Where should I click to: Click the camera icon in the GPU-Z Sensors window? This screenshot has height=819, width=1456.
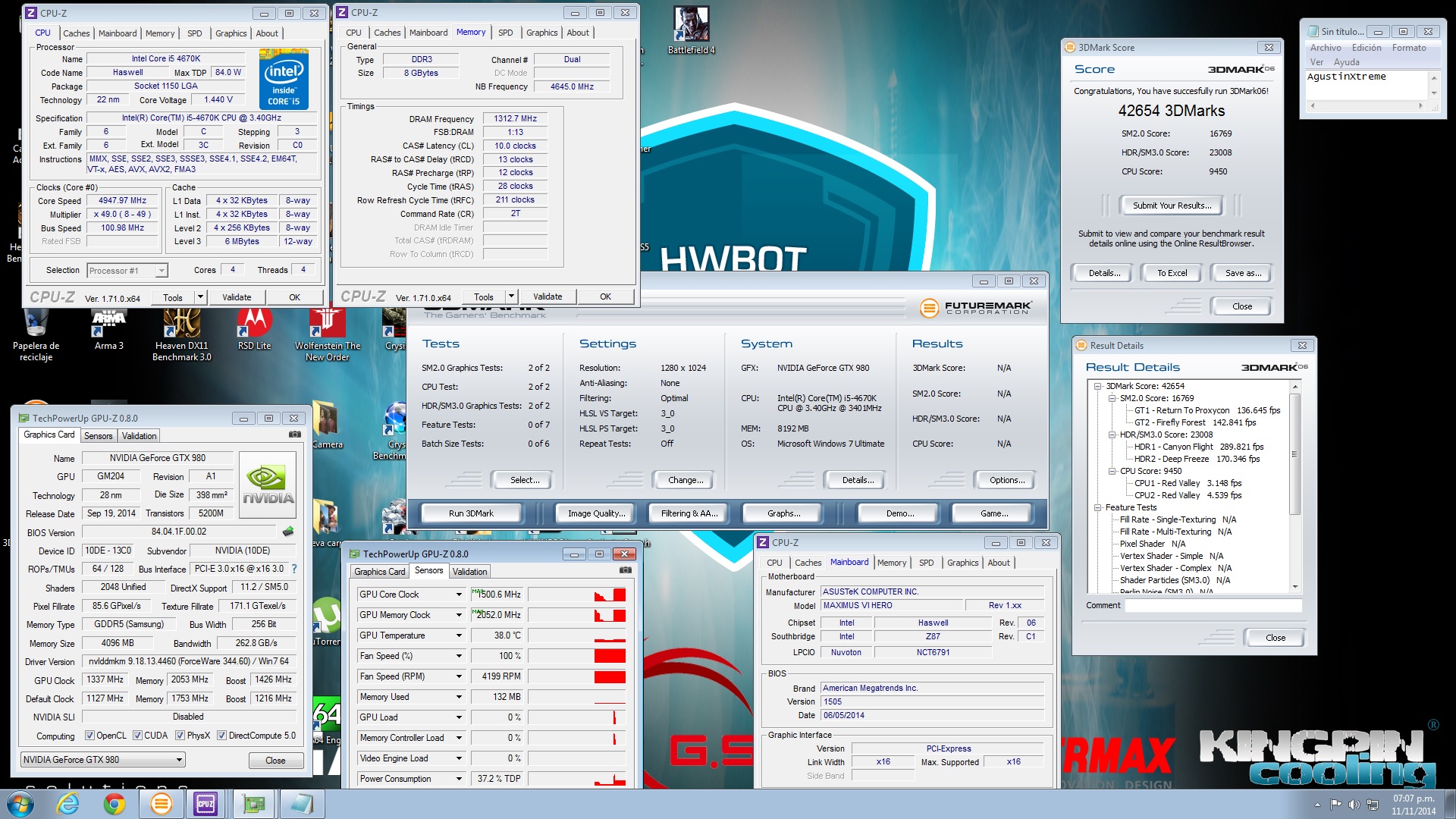tap(626, 570)
